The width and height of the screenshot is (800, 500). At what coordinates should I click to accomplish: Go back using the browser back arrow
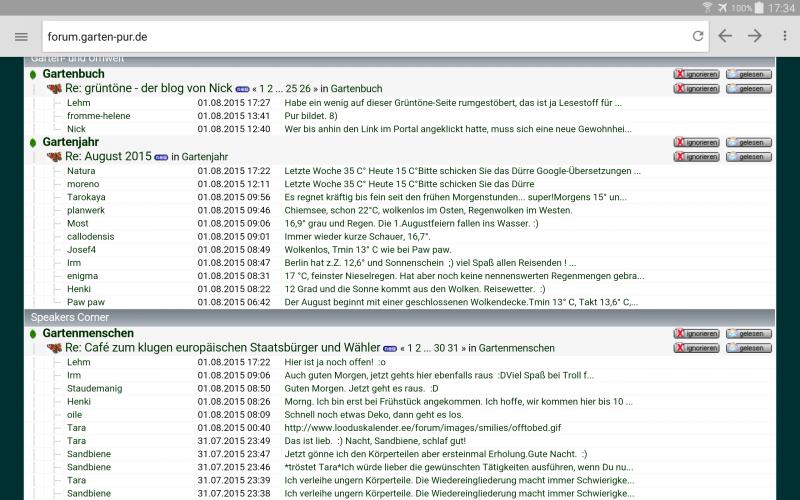coord(725,36)
